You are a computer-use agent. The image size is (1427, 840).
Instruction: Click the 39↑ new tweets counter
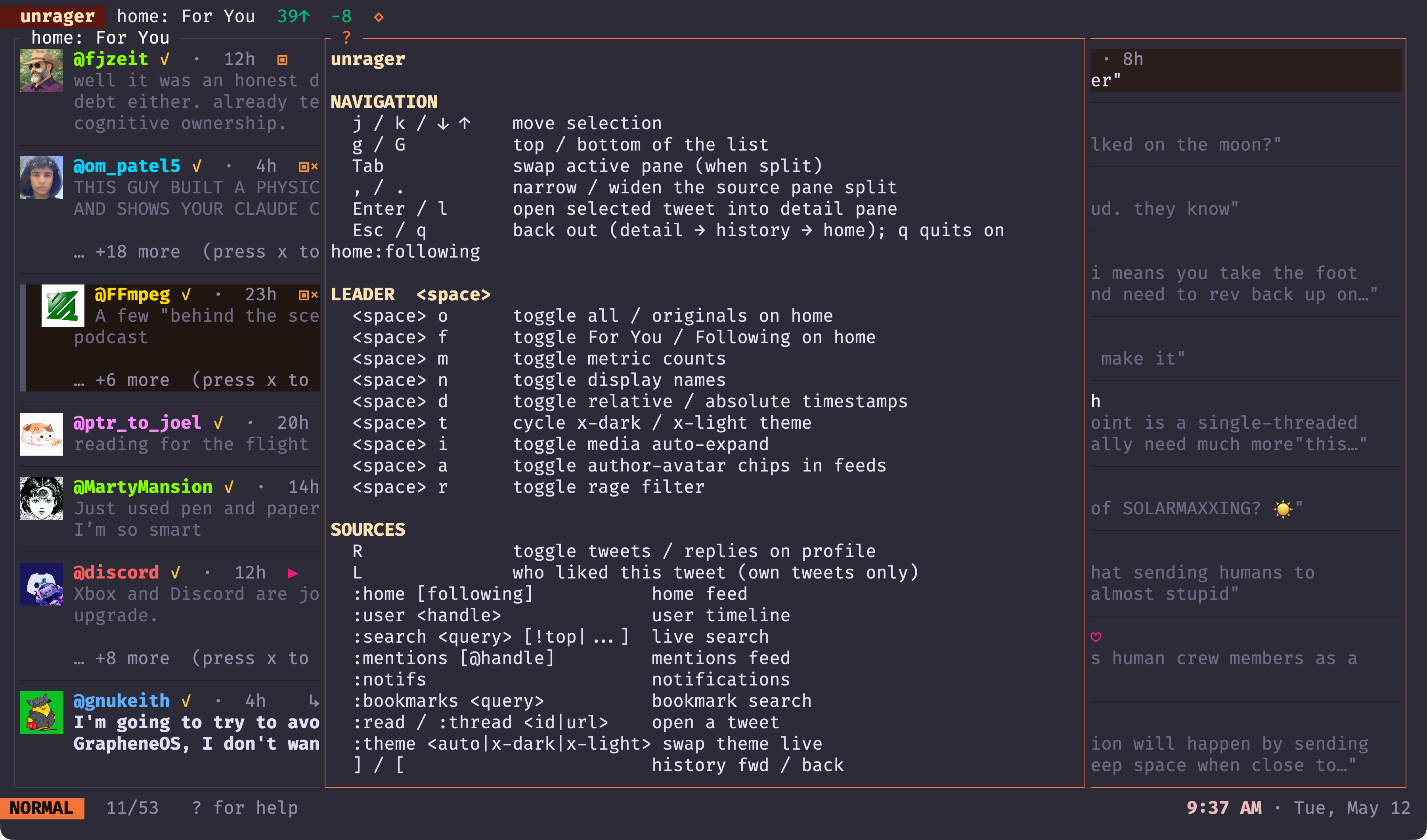pos(293,16)
